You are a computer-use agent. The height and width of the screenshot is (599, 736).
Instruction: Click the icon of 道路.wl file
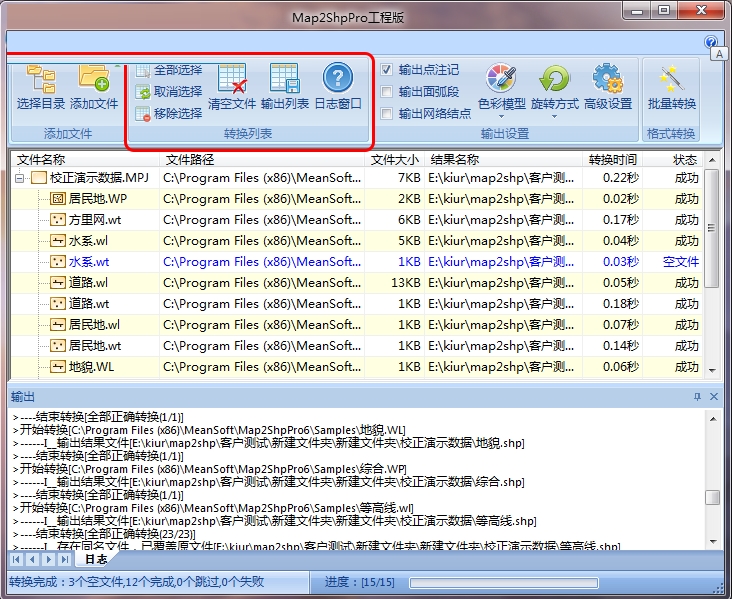click(58, 283)
